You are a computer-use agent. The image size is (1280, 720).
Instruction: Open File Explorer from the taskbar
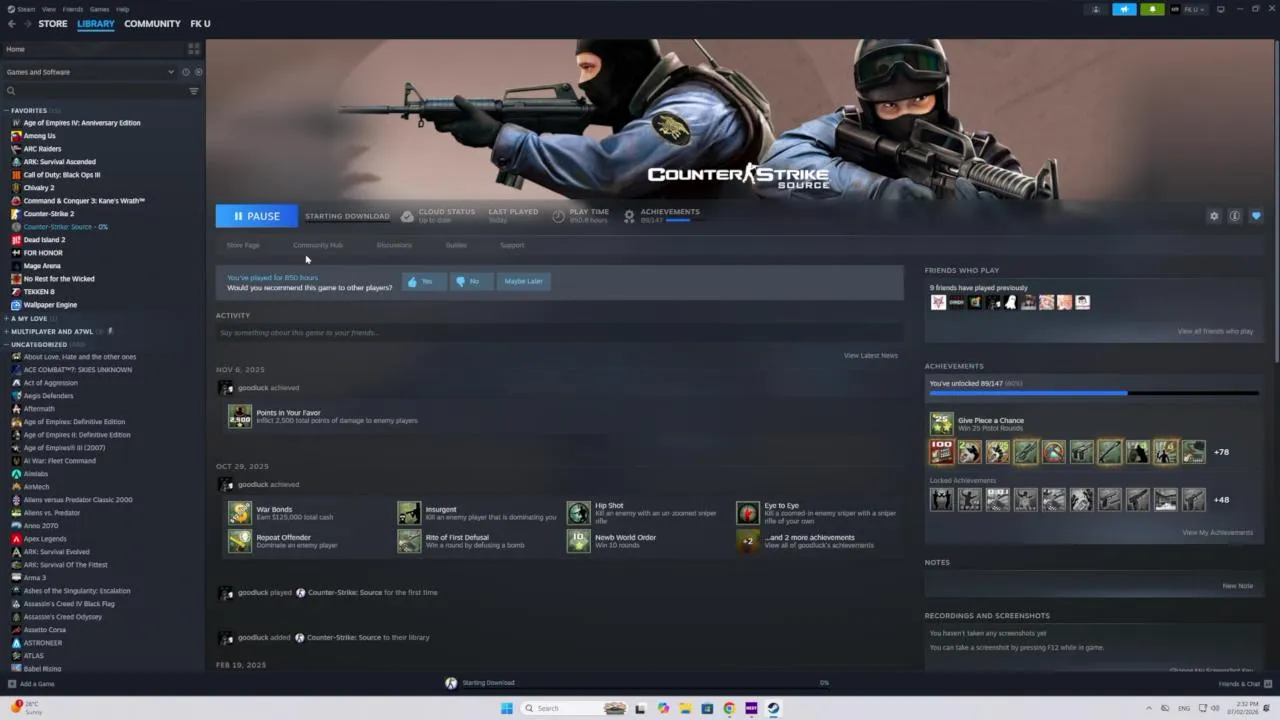[x=685, y=708]
